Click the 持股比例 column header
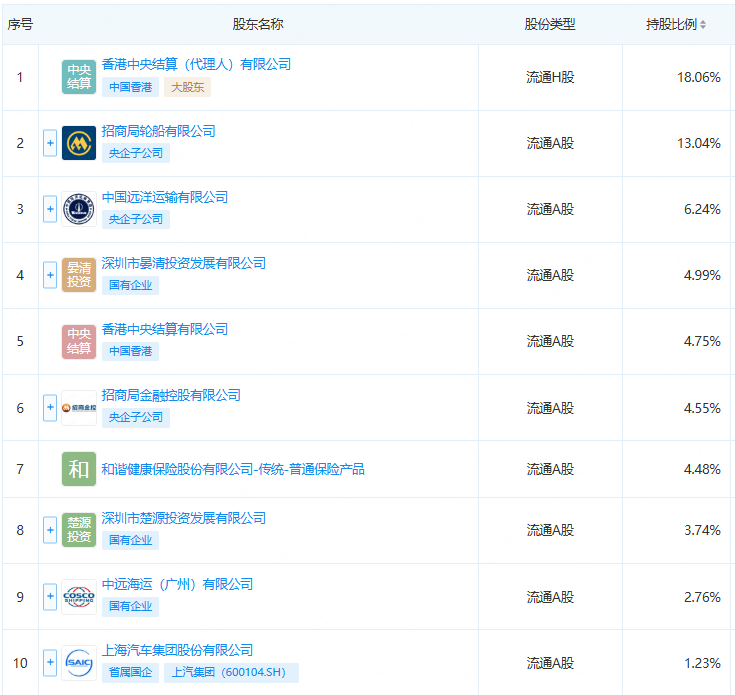 tap(671, 24)
